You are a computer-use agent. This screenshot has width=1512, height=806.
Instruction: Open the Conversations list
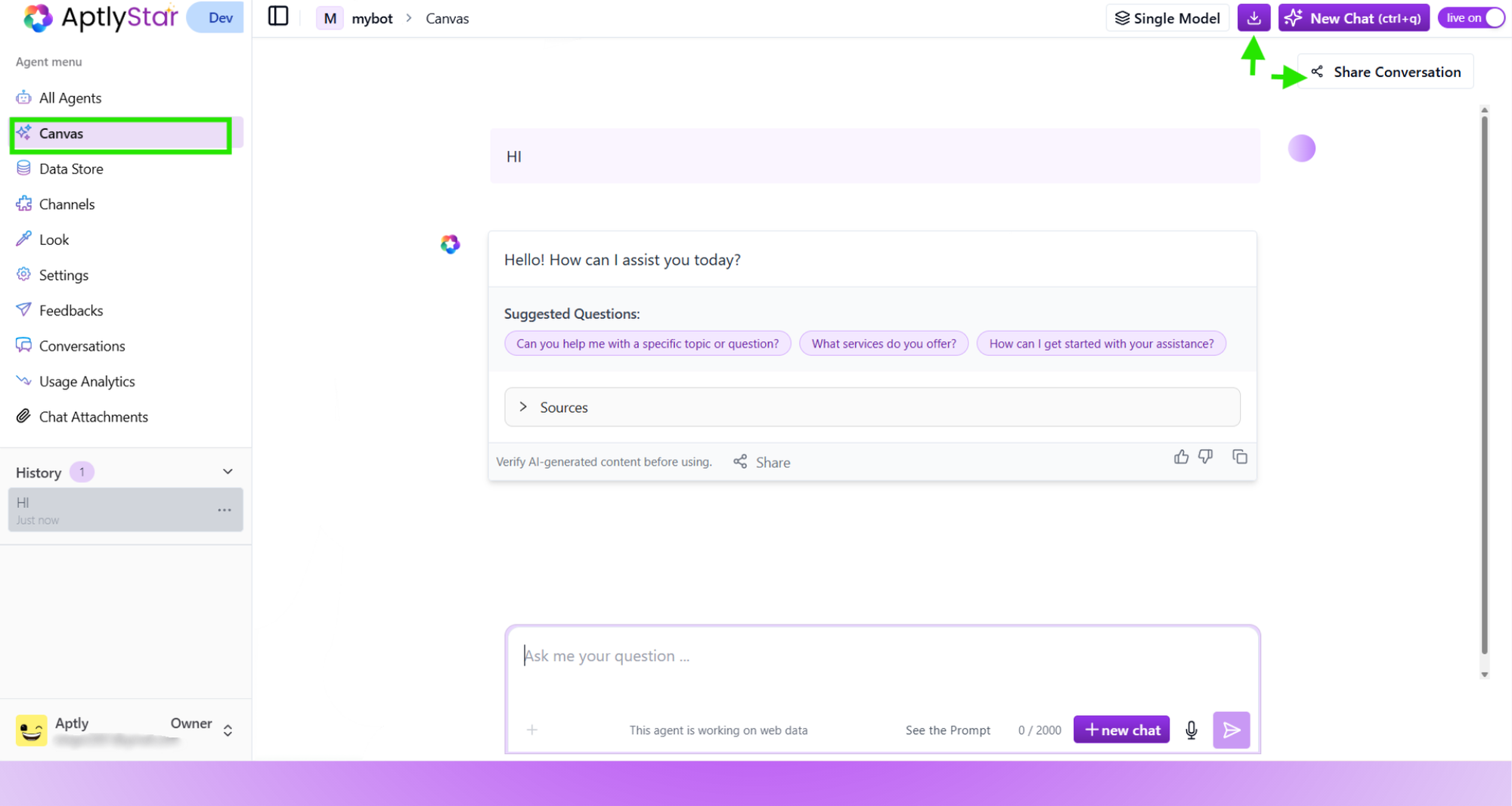point(82,346)
